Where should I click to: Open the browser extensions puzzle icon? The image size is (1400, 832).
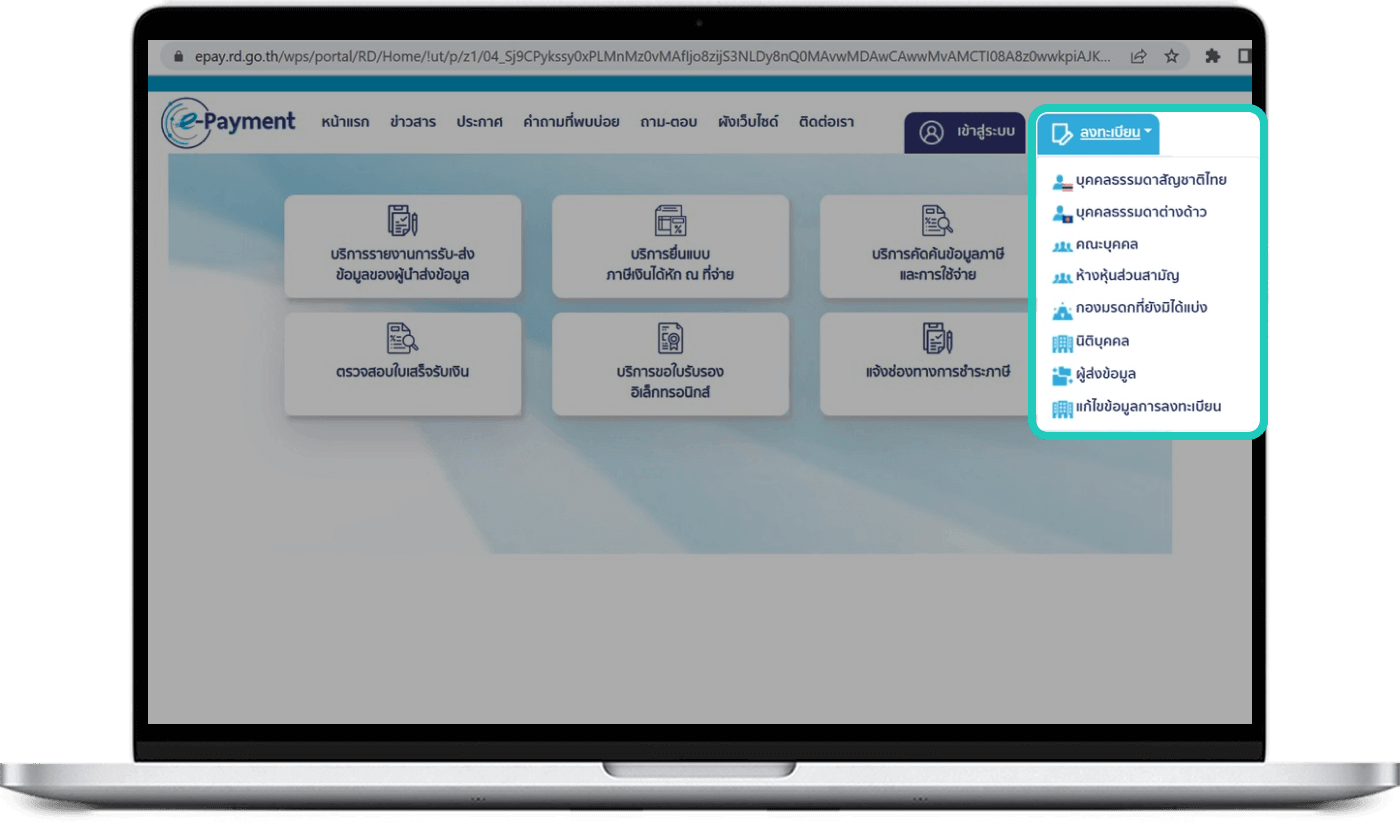[x=1213, y=57]
